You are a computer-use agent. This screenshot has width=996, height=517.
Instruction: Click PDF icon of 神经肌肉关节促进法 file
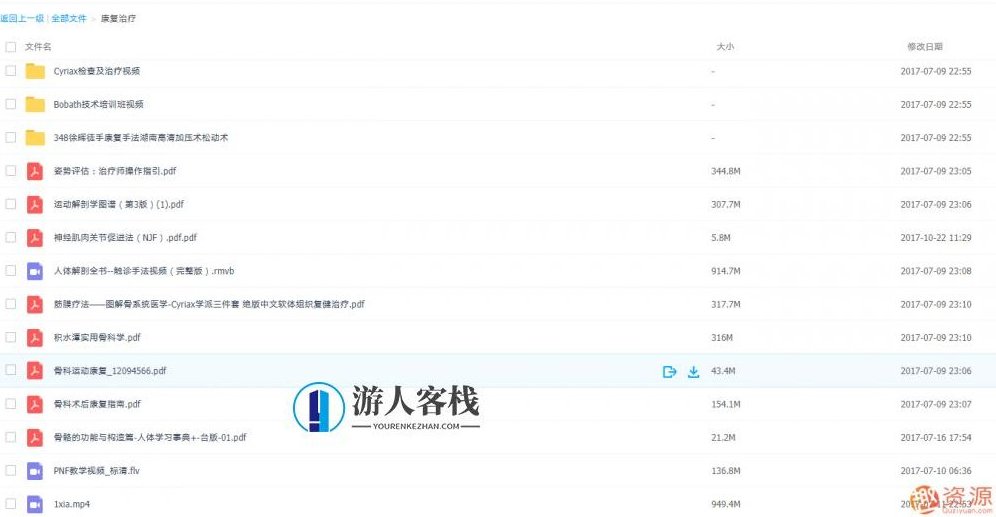pos(35,238)
